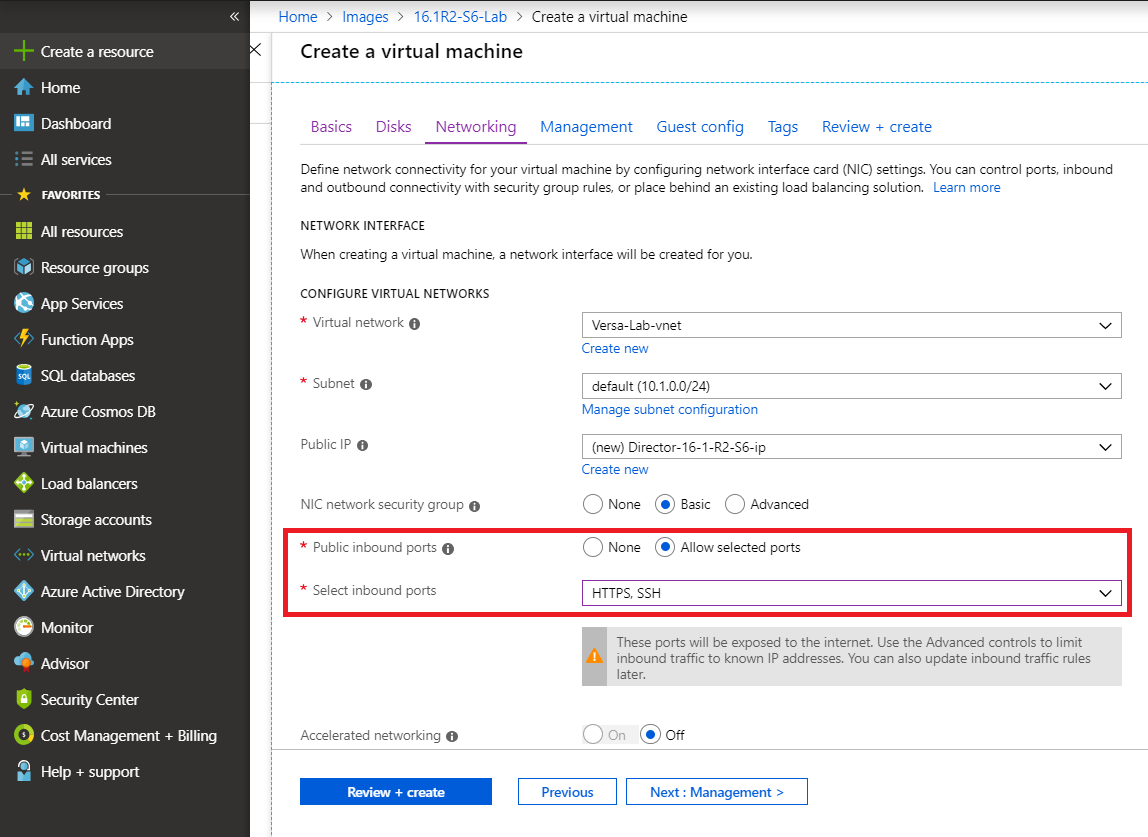Open the Function Apps lightning icon
Viewport: 1148px width, 837px height.
[23, 339]
